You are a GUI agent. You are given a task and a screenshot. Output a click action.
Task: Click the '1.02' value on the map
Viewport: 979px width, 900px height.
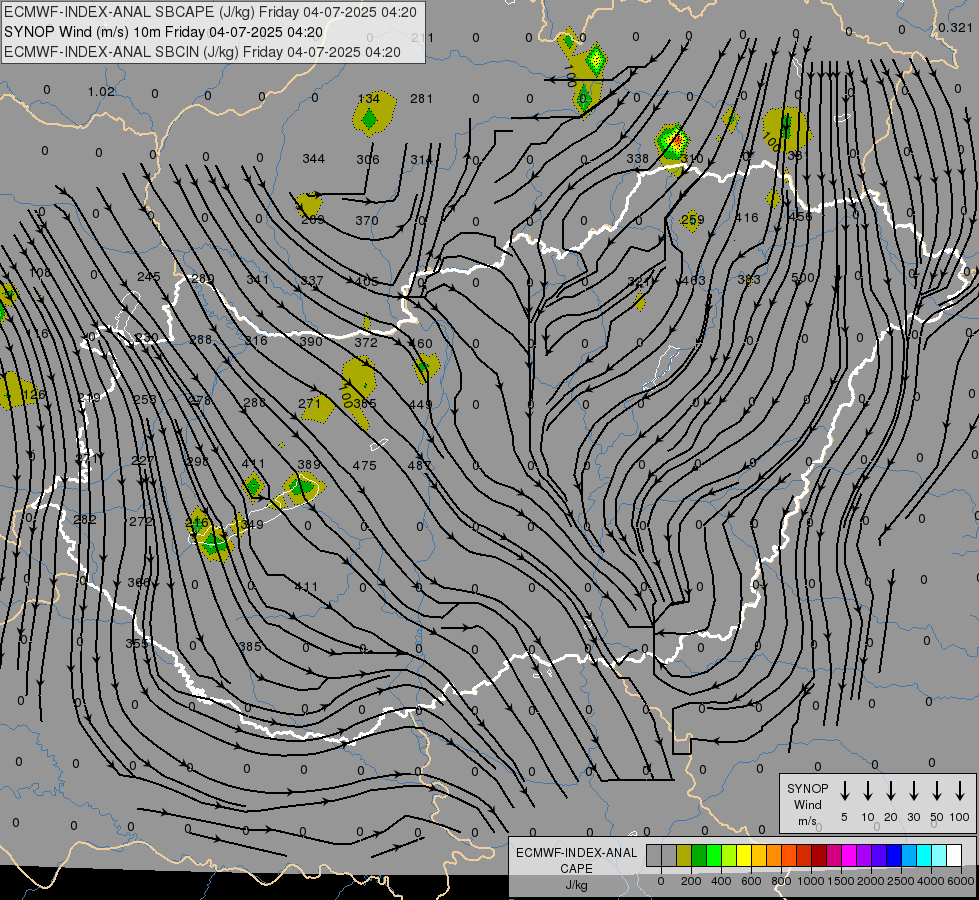click(101, 92)
